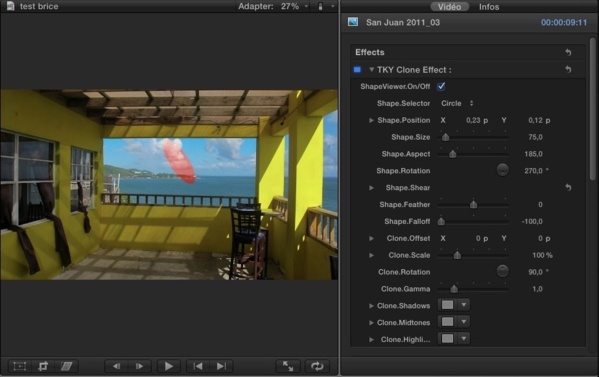Screen dimensions: 599x377
Task: Click Shape.Position X value 0,23
Action: (473, 120)
